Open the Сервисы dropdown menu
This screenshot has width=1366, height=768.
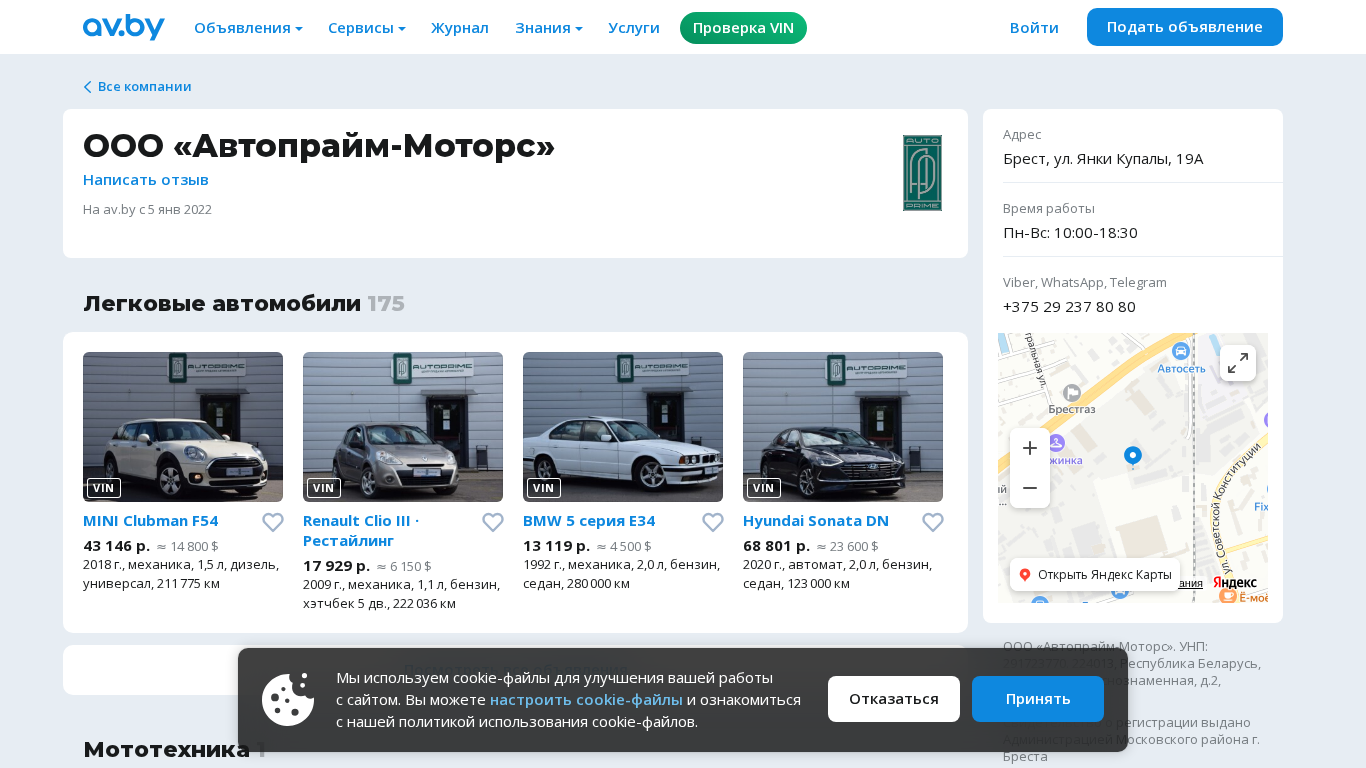(367, 28)
